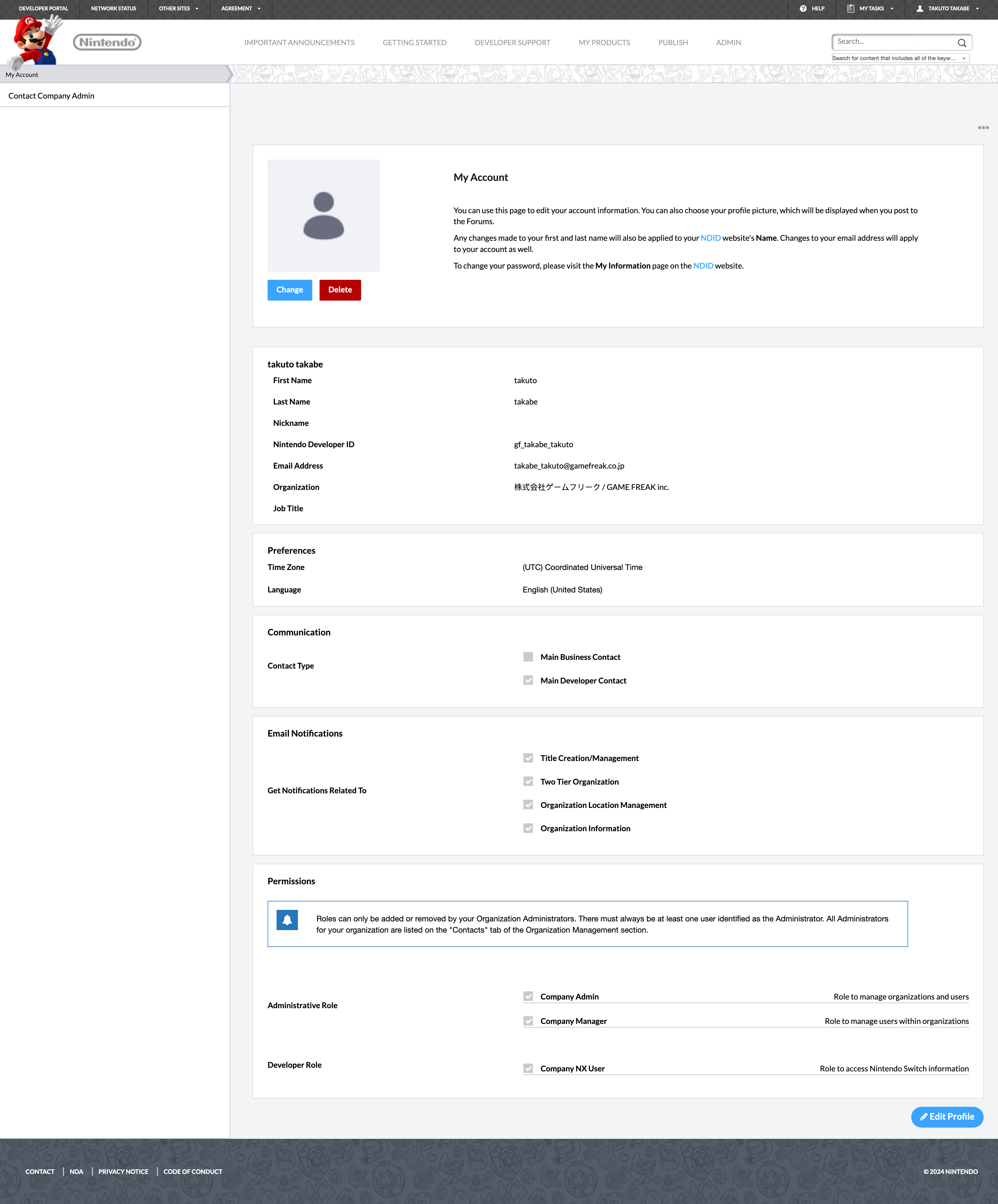998x1204 pixels.
Task: Open the search filter dropdown
Action: click(x=900, y=58)
